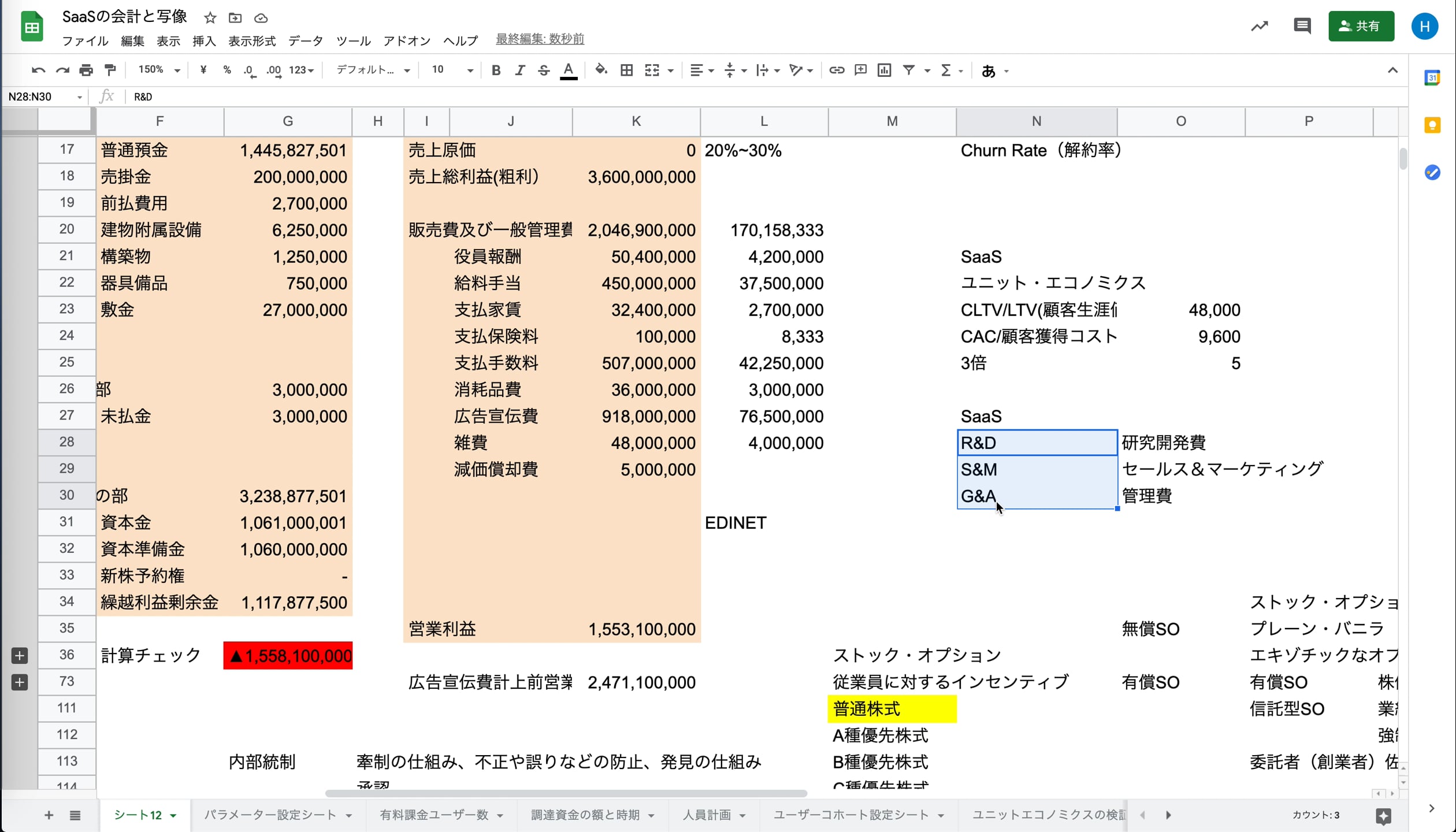Image resolution: width=1456 pixels, height=832 pixels.
Task: Switch to the 人員計画 sheet tab
Action: [x=707, y=815]
